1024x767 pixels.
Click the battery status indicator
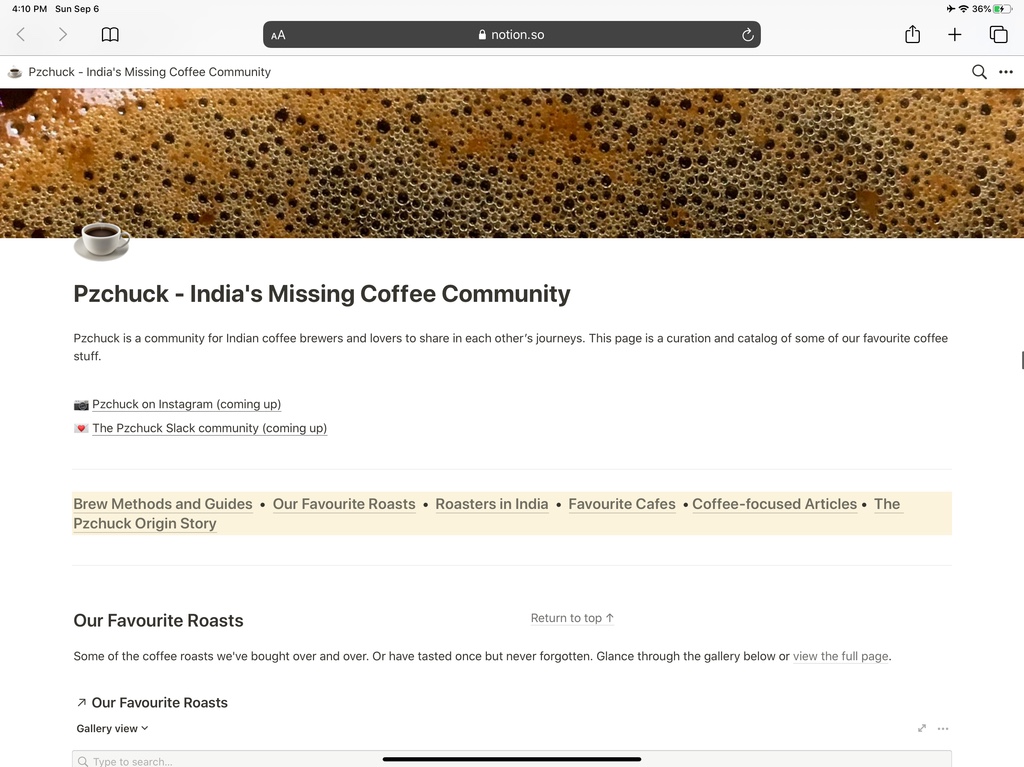tap(1002, 8)
